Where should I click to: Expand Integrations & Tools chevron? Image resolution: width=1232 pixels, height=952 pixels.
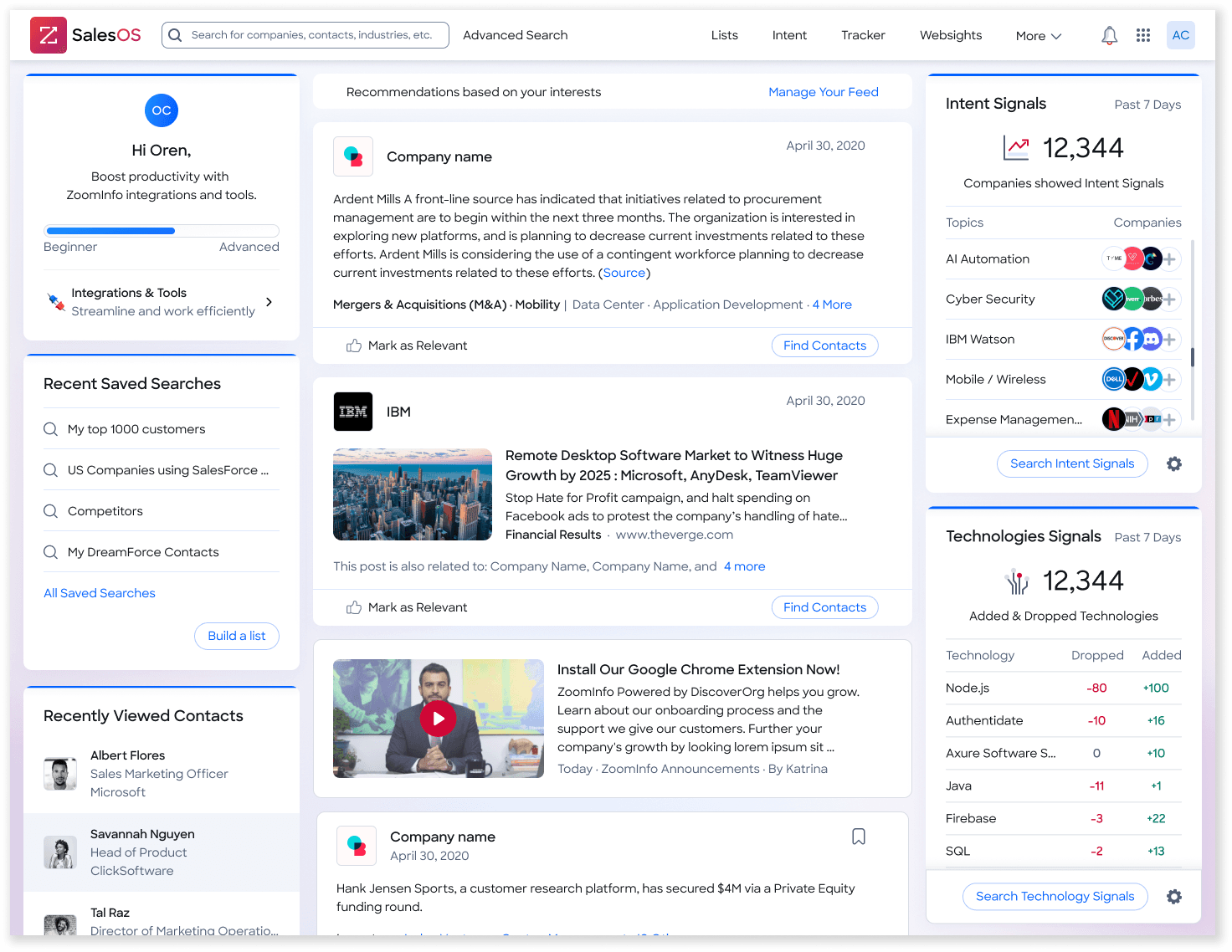(269, 302)
